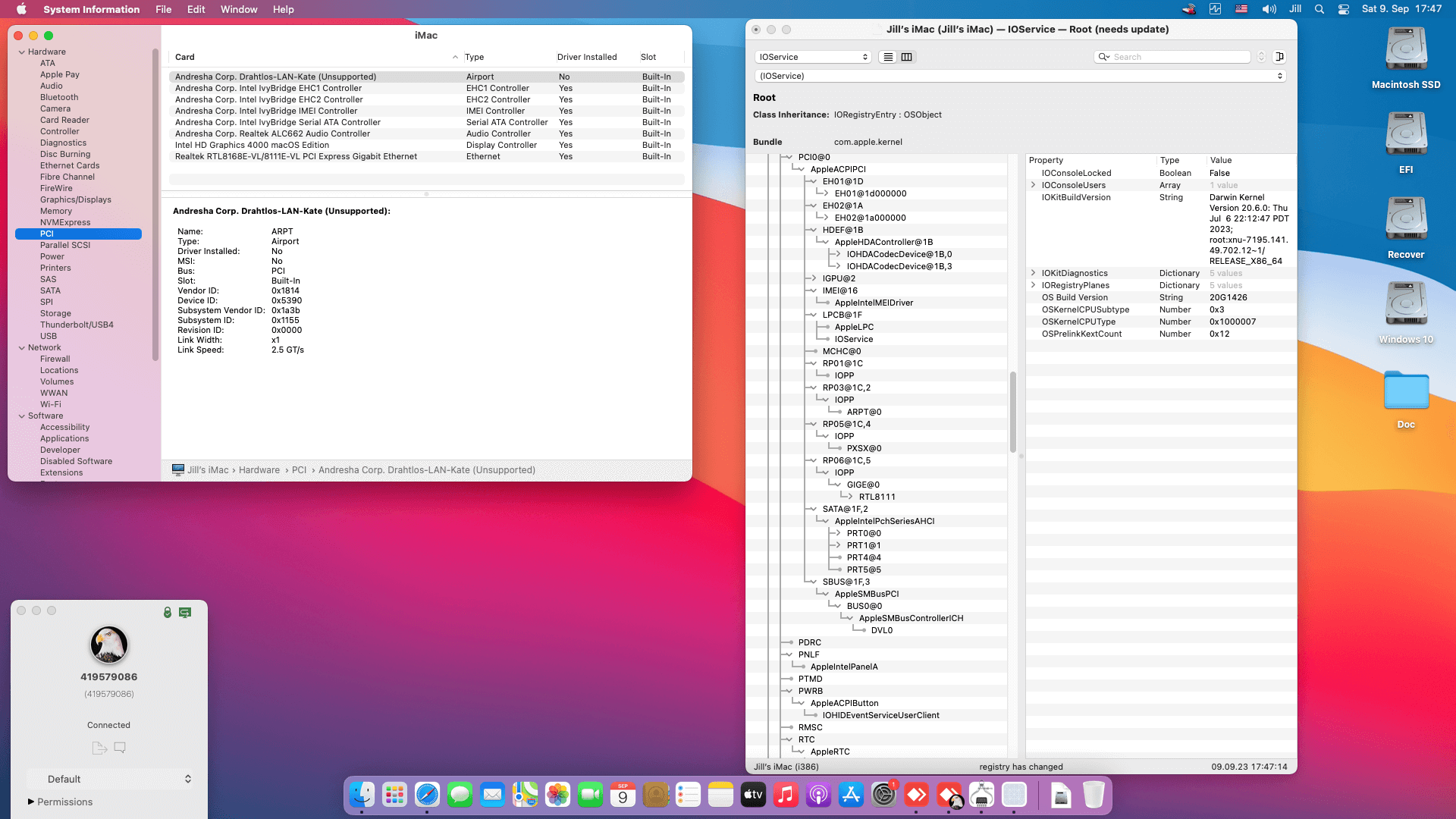Open Finder from the Dock

(362, 795)
